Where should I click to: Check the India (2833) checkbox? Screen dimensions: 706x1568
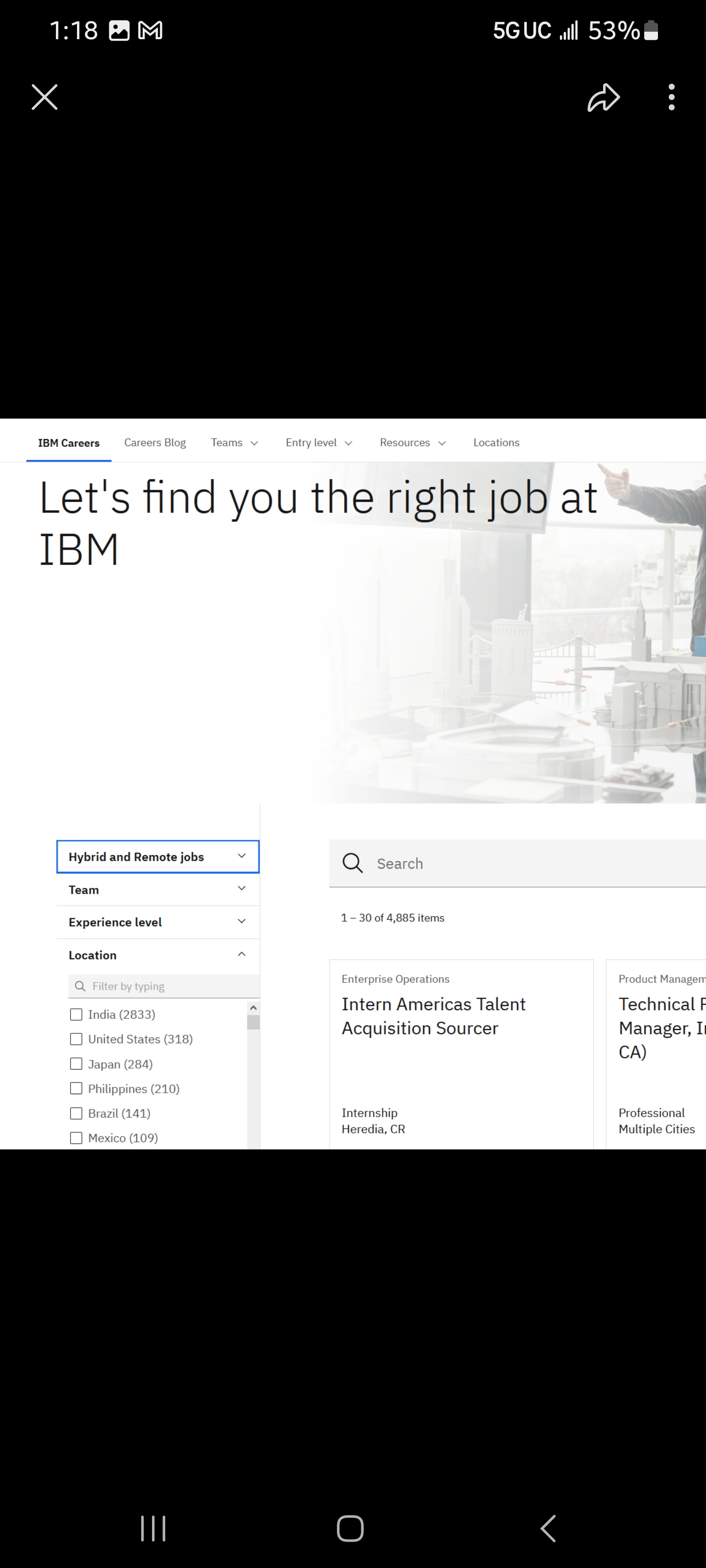(76, 1015)
